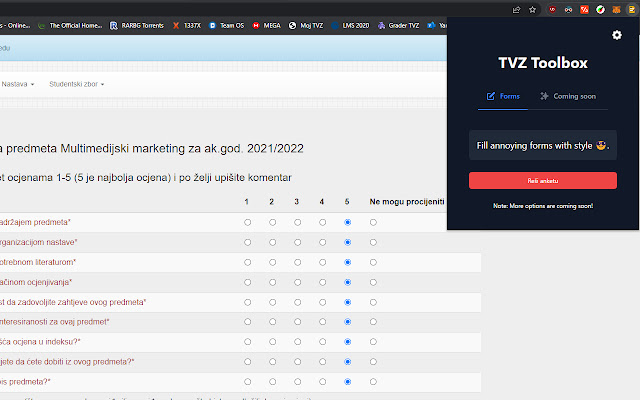Select rating 4 for 'zadovoljite zahtjeve ovog predmeta' row
Image resolution: width=640 pixels, height=400 pixels.
[x=322, y=302]
